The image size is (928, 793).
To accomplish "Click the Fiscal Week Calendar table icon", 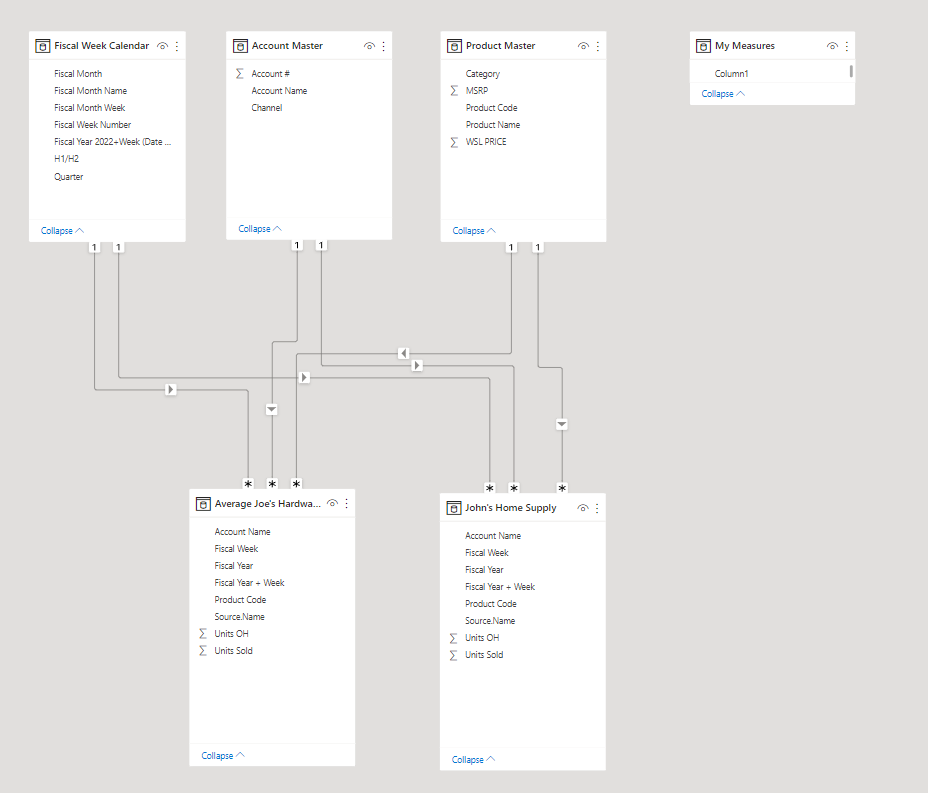I will pos(43,46).
